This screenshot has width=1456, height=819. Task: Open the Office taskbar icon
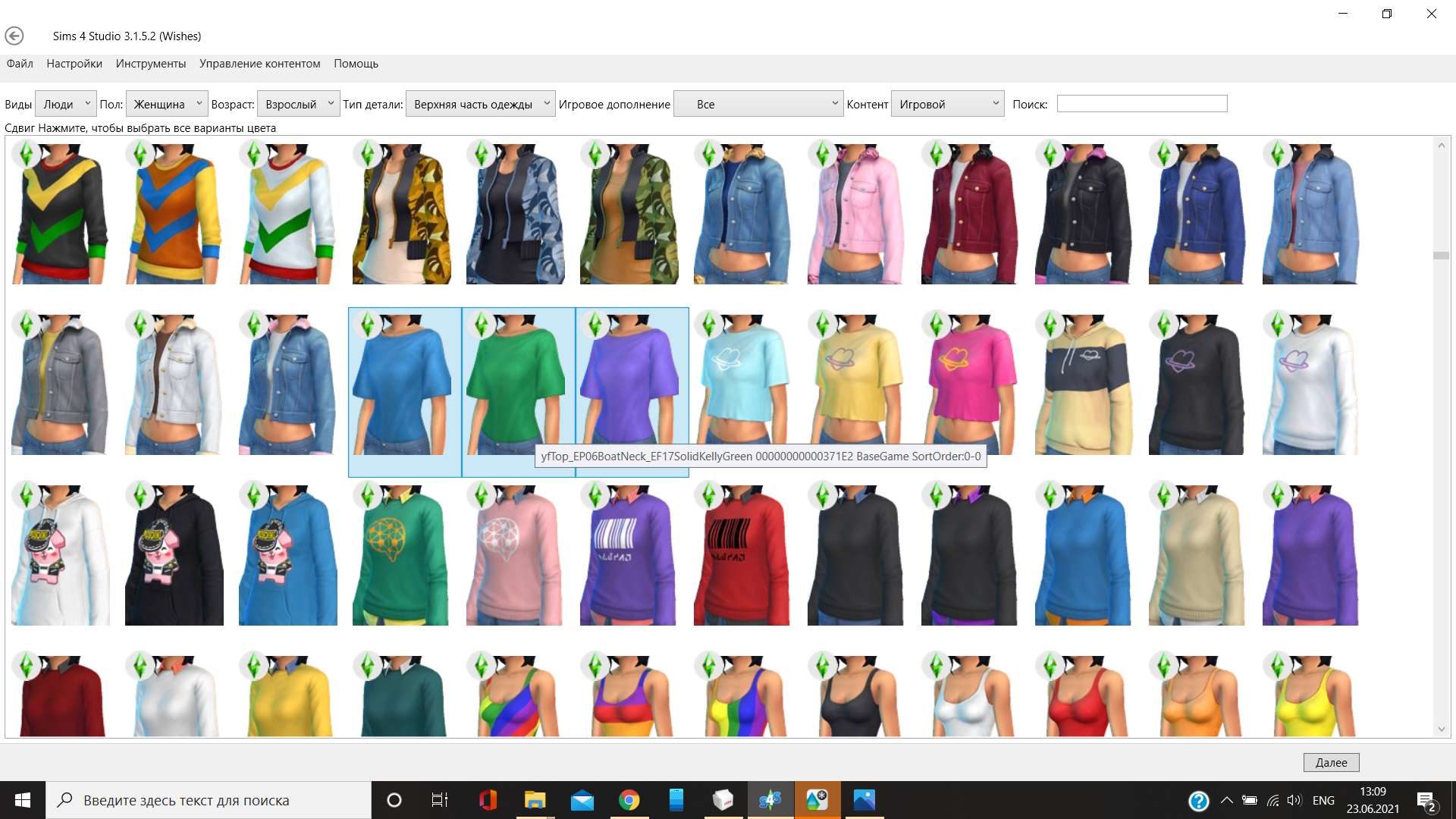click(x=488, y=800)
